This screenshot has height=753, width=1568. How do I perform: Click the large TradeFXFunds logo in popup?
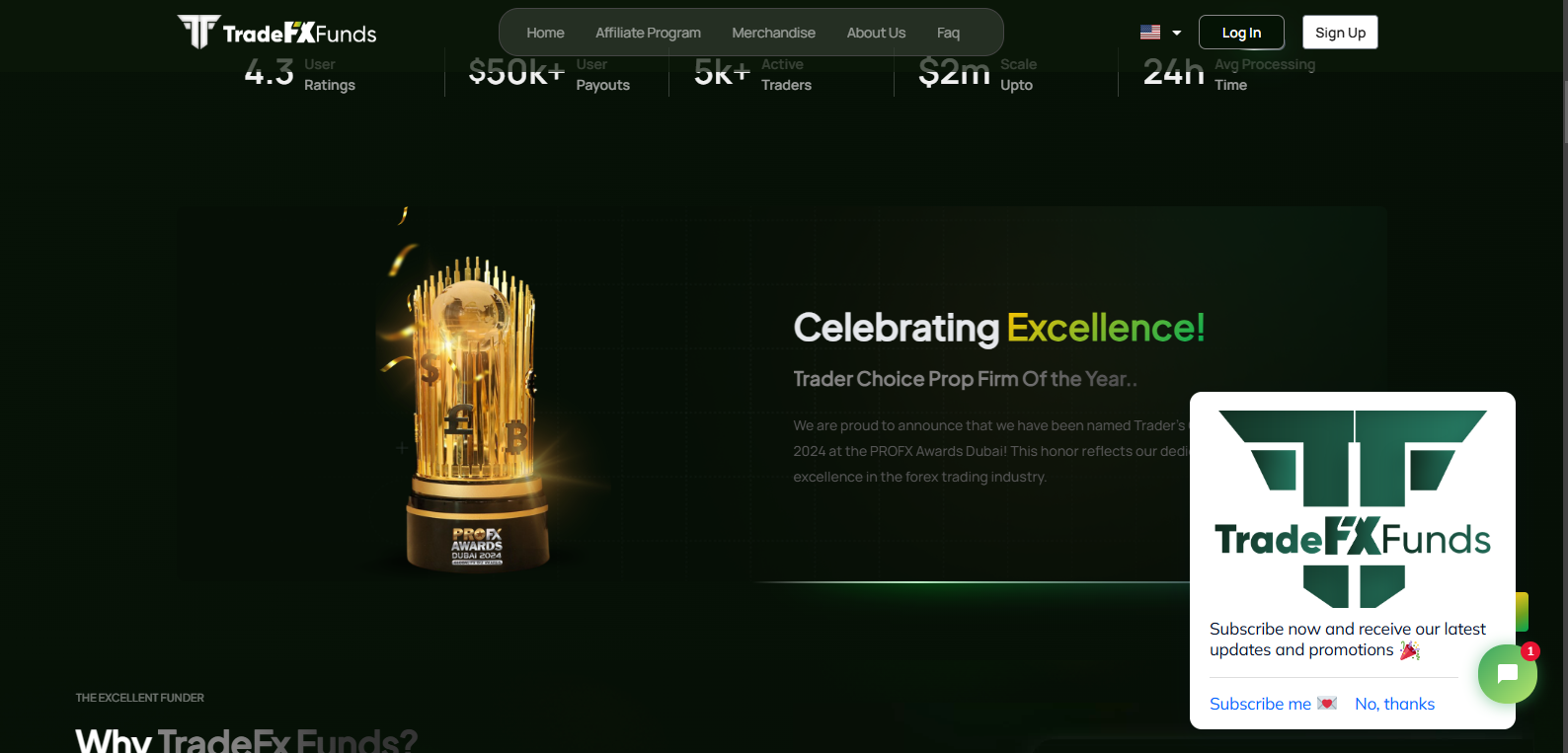click(x=1353, y=508)
